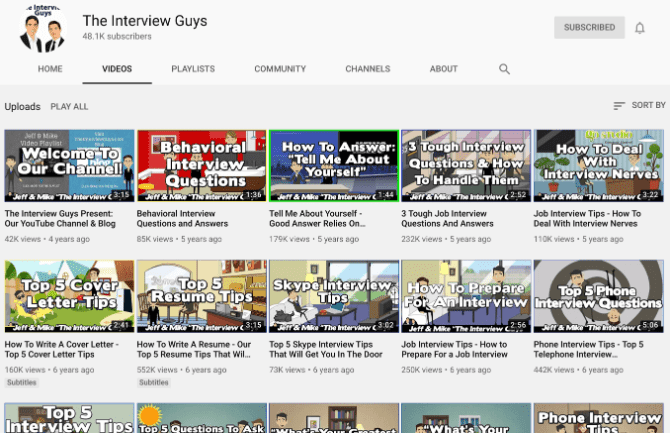670x433 pixels.
Task: Open the PLAYLISTS tab
Action: pos(193,69)
